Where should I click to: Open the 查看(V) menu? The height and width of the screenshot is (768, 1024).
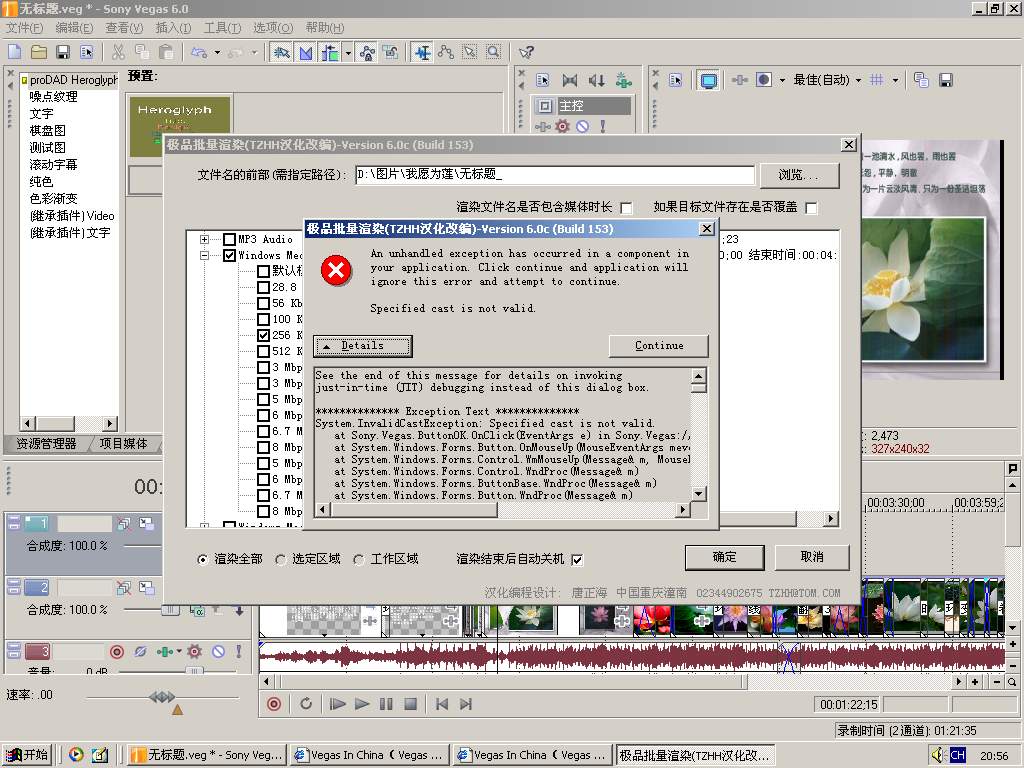pos(124,27)
